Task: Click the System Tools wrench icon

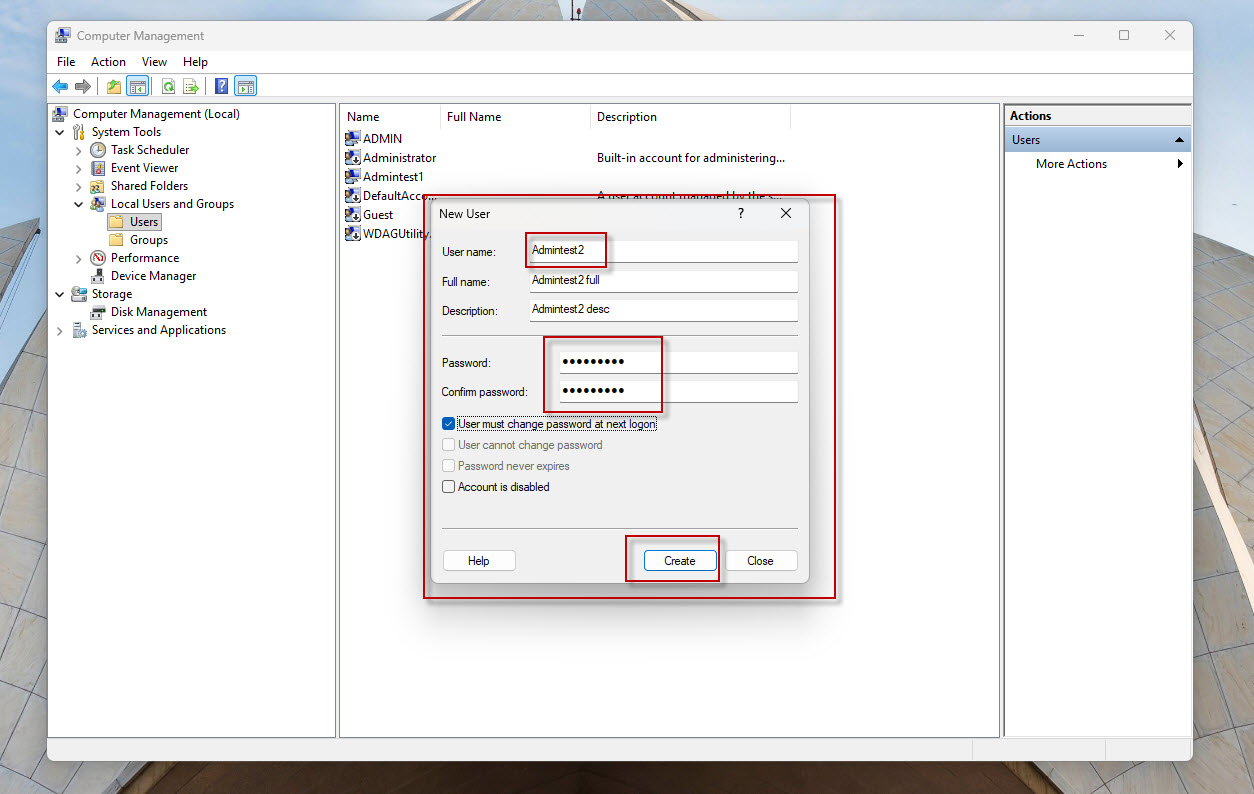Action: pyautogui.click(x=80, y=132)
